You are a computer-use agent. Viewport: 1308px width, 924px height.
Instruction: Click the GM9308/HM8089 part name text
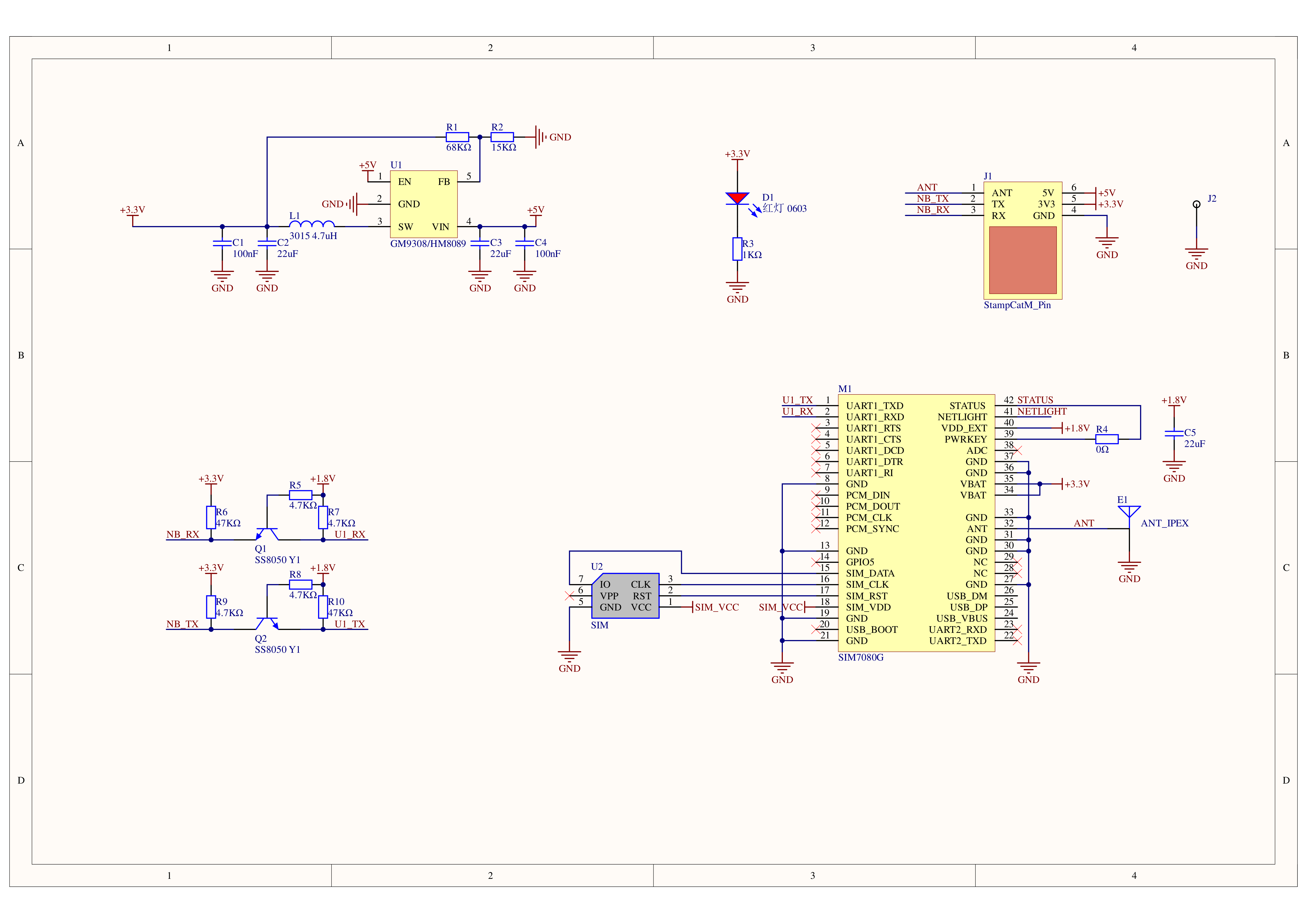click(428, 244)
